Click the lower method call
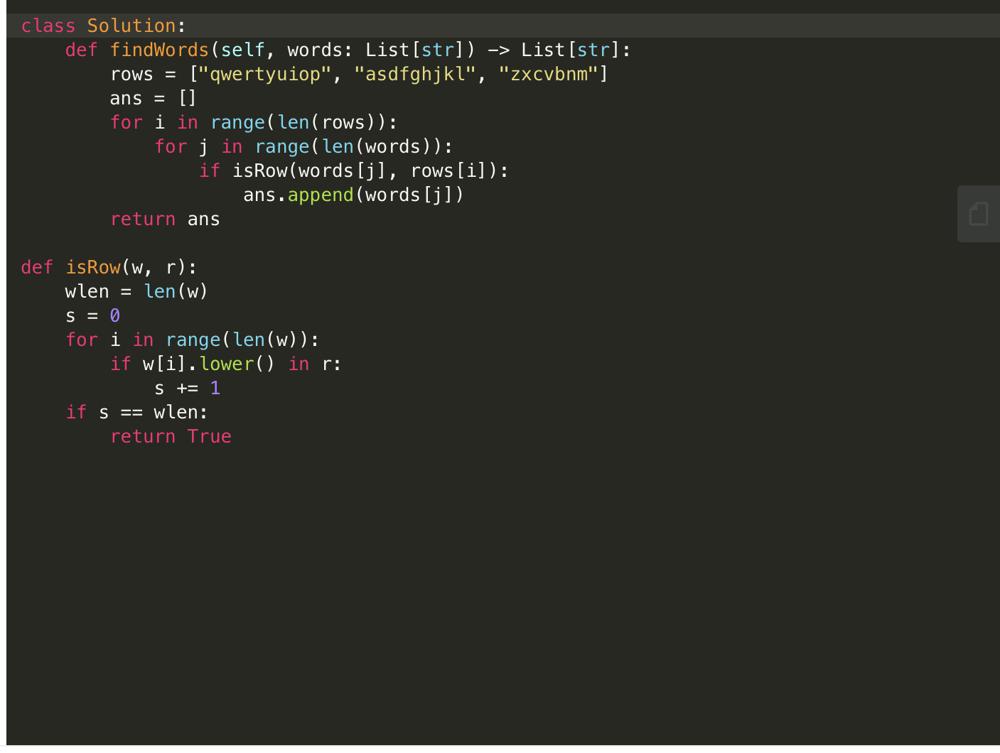The image size is (1000, 753). (x=226, y=364)
